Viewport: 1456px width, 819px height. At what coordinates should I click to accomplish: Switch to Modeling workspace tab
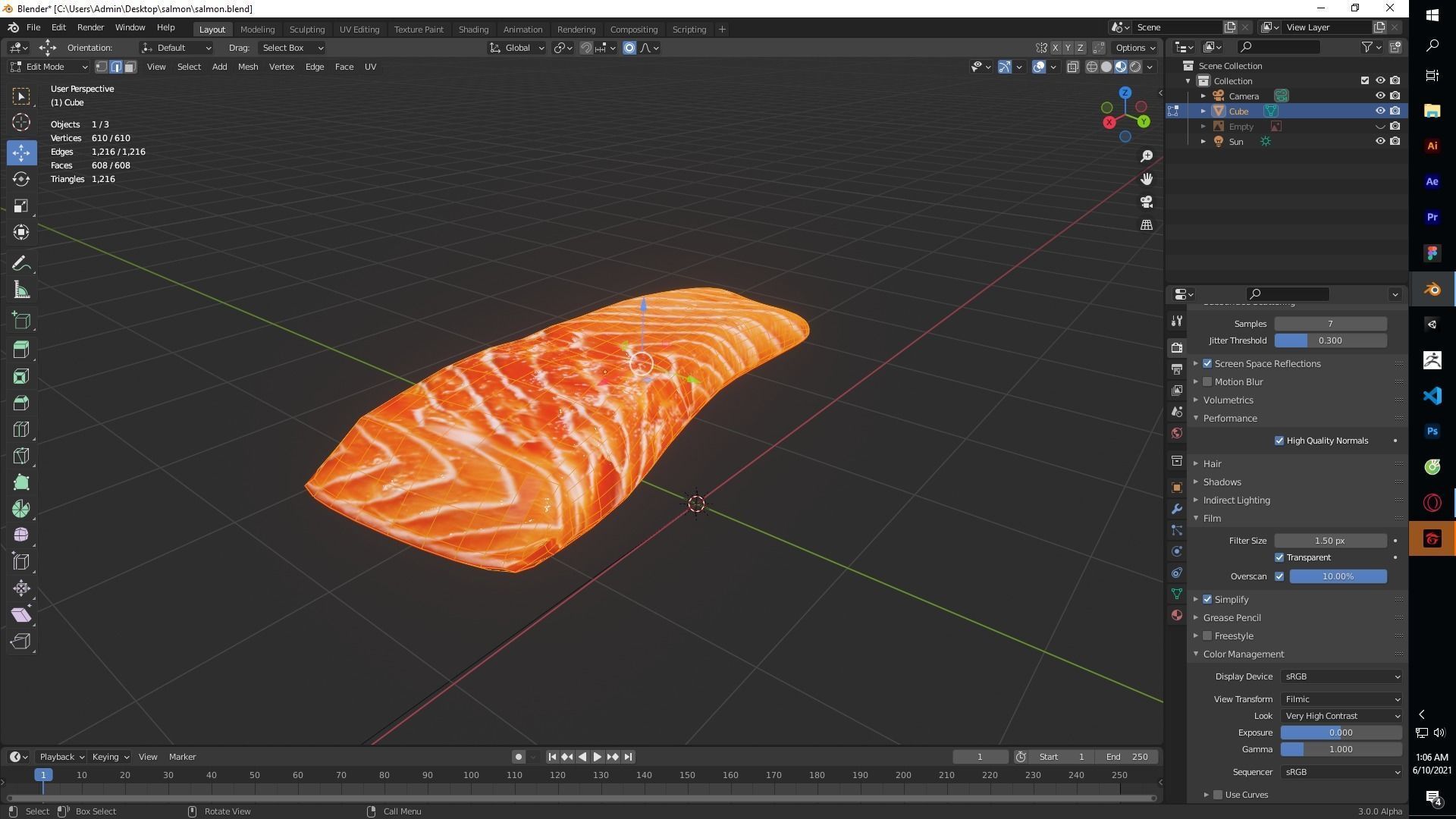pyautogui.click(x=257, y=29)
